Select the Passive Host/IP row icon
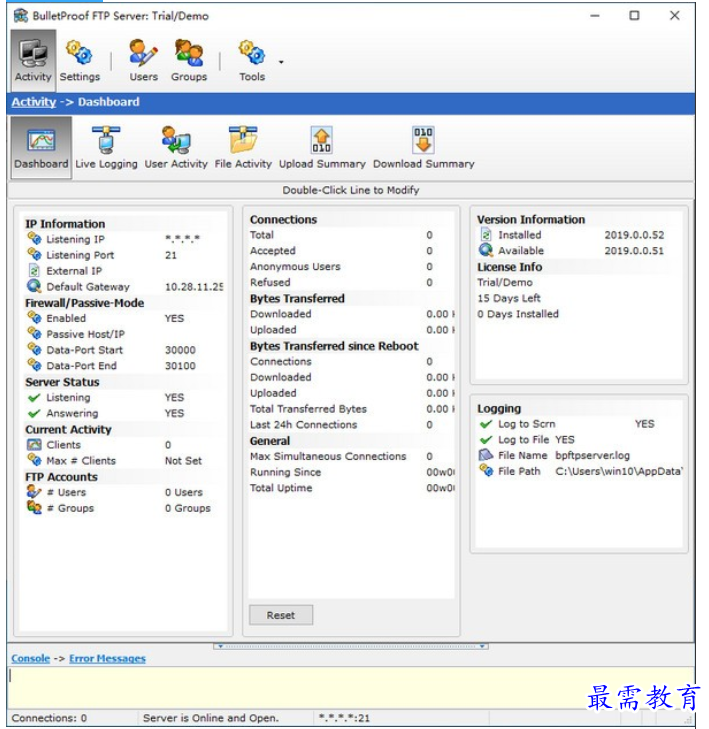This screenshot has width=709, height=729. (x=34, y=333)
